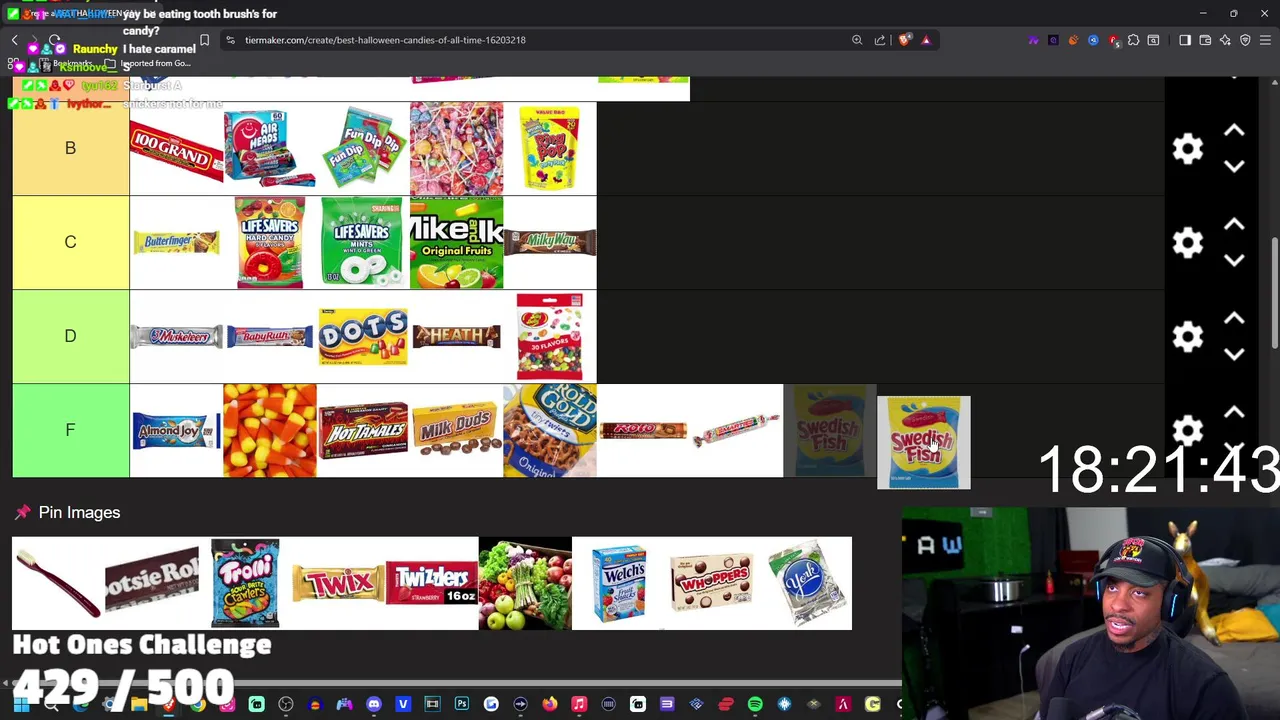Select the Almond Joy image

176,430
